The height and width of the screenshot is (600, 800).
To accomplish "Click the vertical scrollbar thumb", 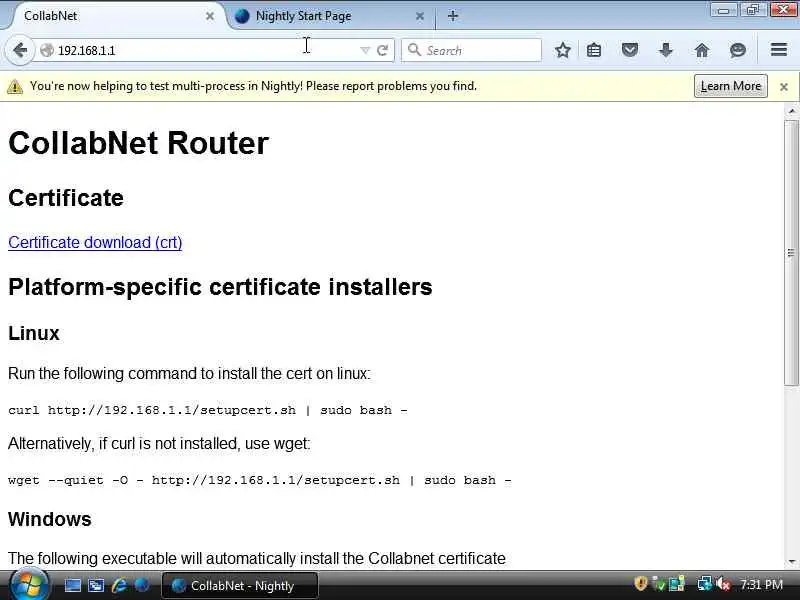I will coord(792,253).
